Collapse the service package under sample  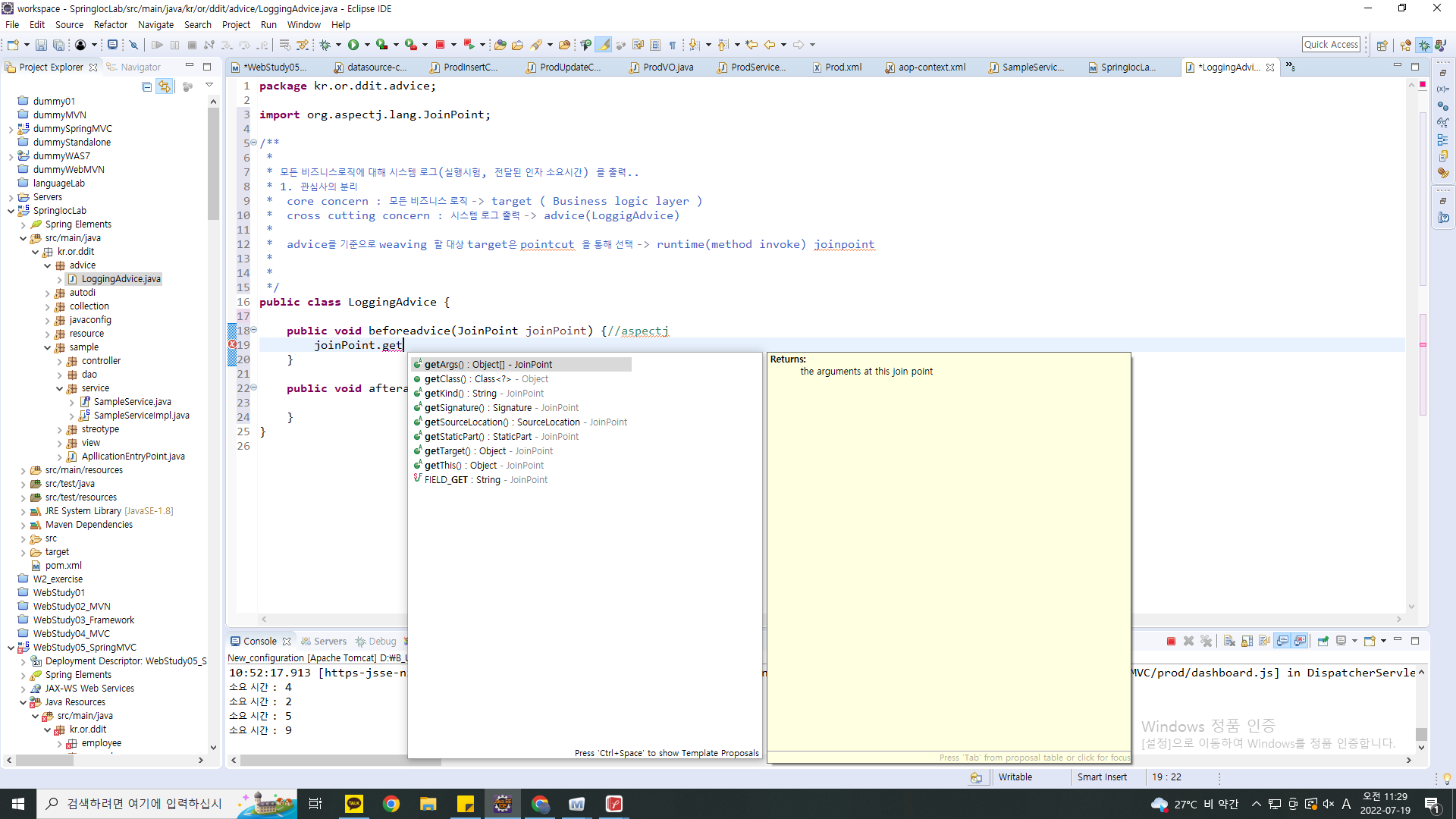[x=59, y=388]
